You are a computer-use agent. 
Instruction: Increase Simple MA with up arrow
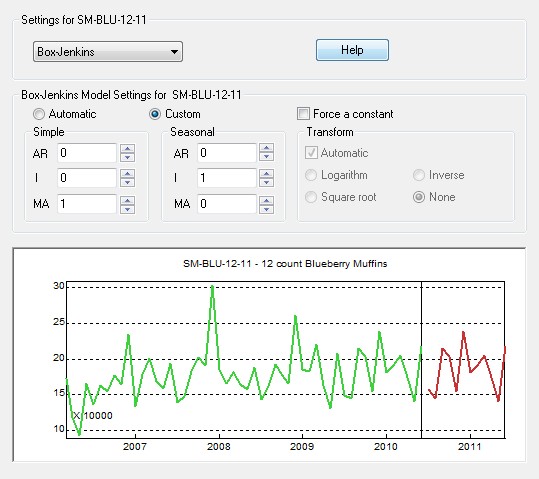128,199
